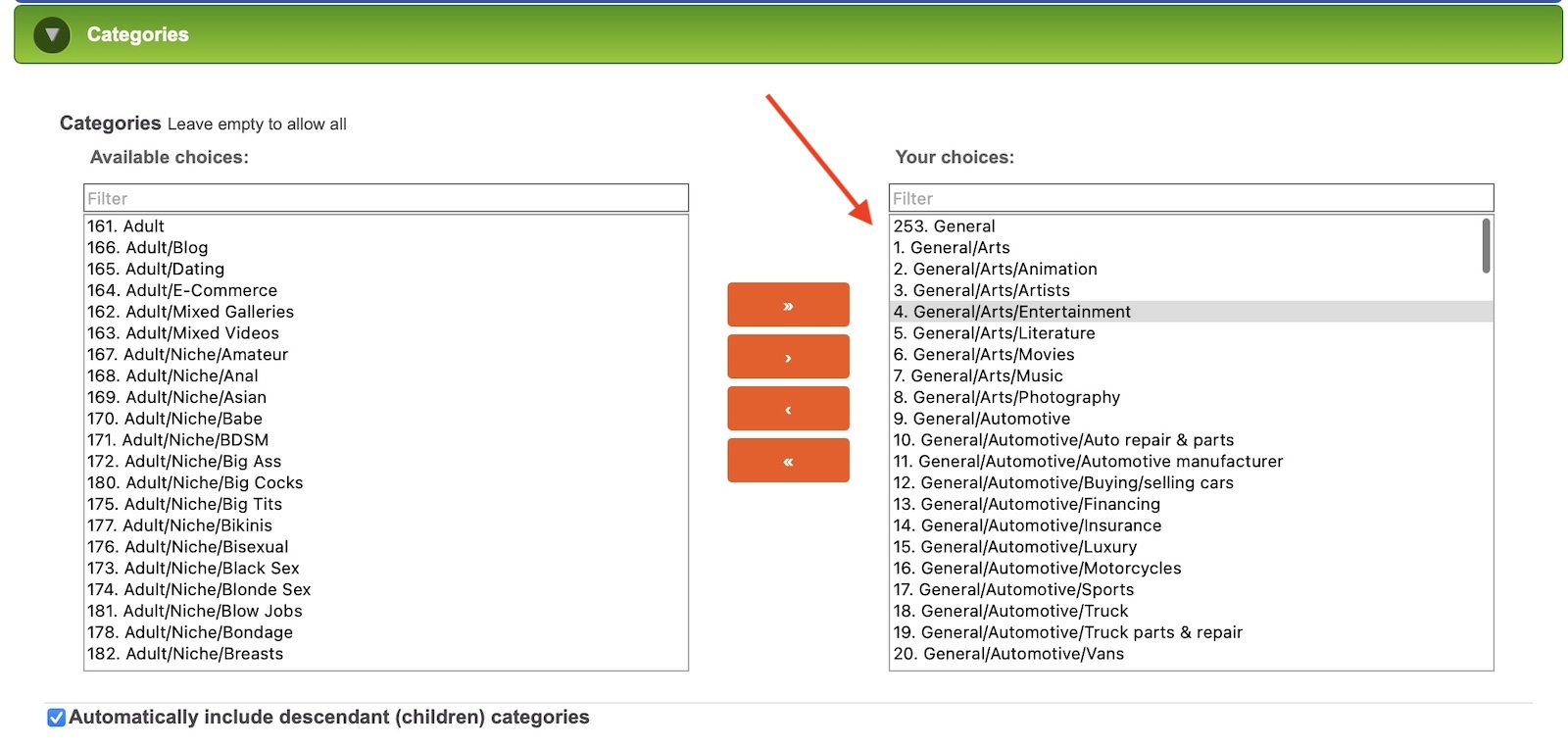Collapse the Categories section arrow

51,35
